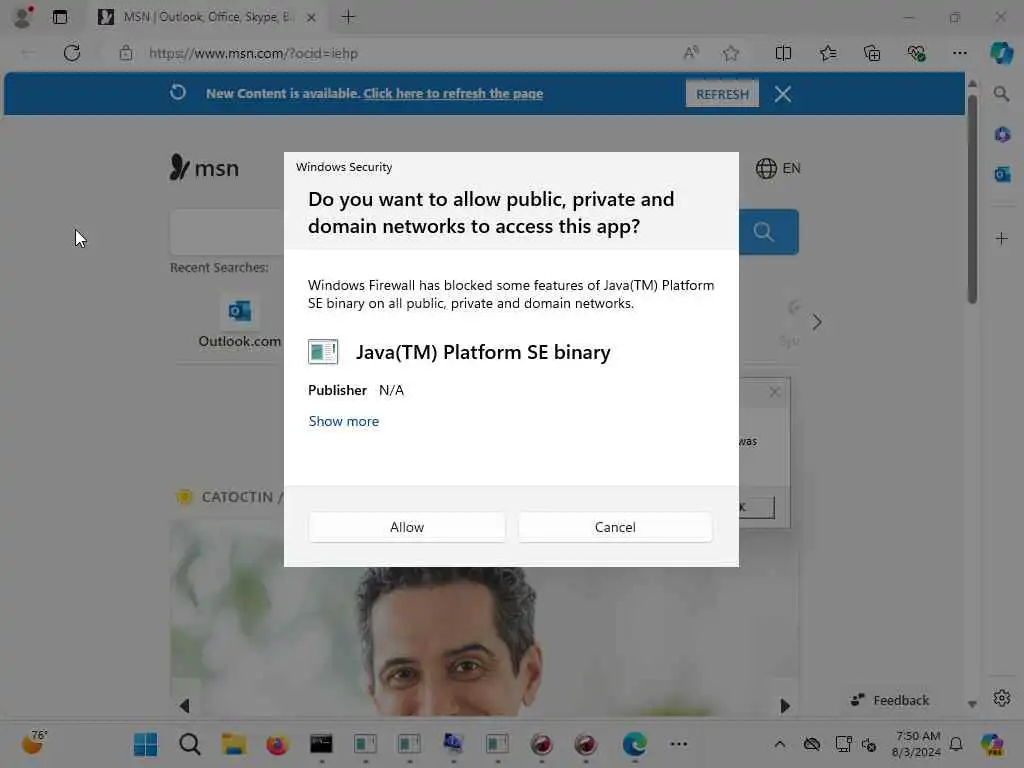Open a new browser tab
Viewport: 1024px width, 768px height.
coord(348,17)
